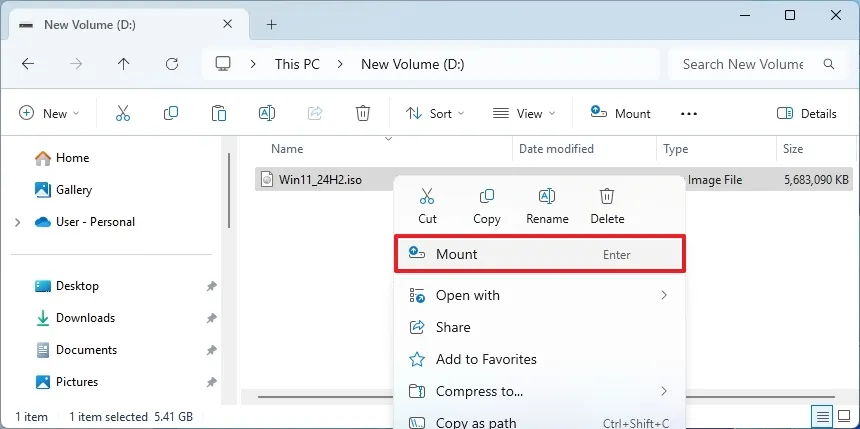Choose Delete in the context menu
Image resolution: width=860 pixels, height=429 pixels.
tap(607, 206)
